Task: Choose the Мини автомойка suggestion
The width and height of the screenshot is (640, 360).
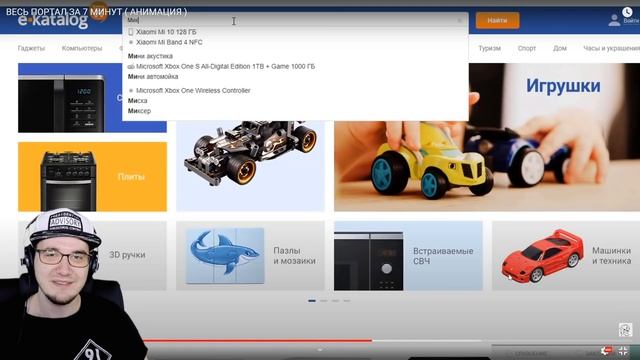Action: point(153,76)
